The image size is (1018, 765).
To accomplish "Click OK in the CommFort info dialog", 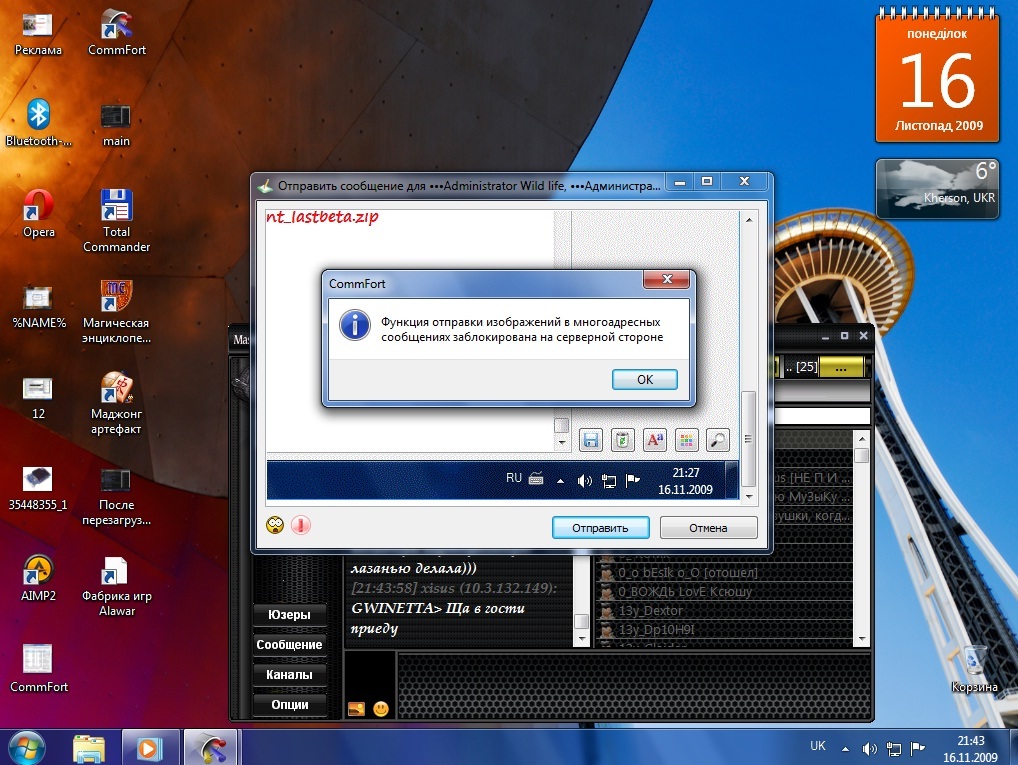I will pyautogui.click(x=644, y=380).
